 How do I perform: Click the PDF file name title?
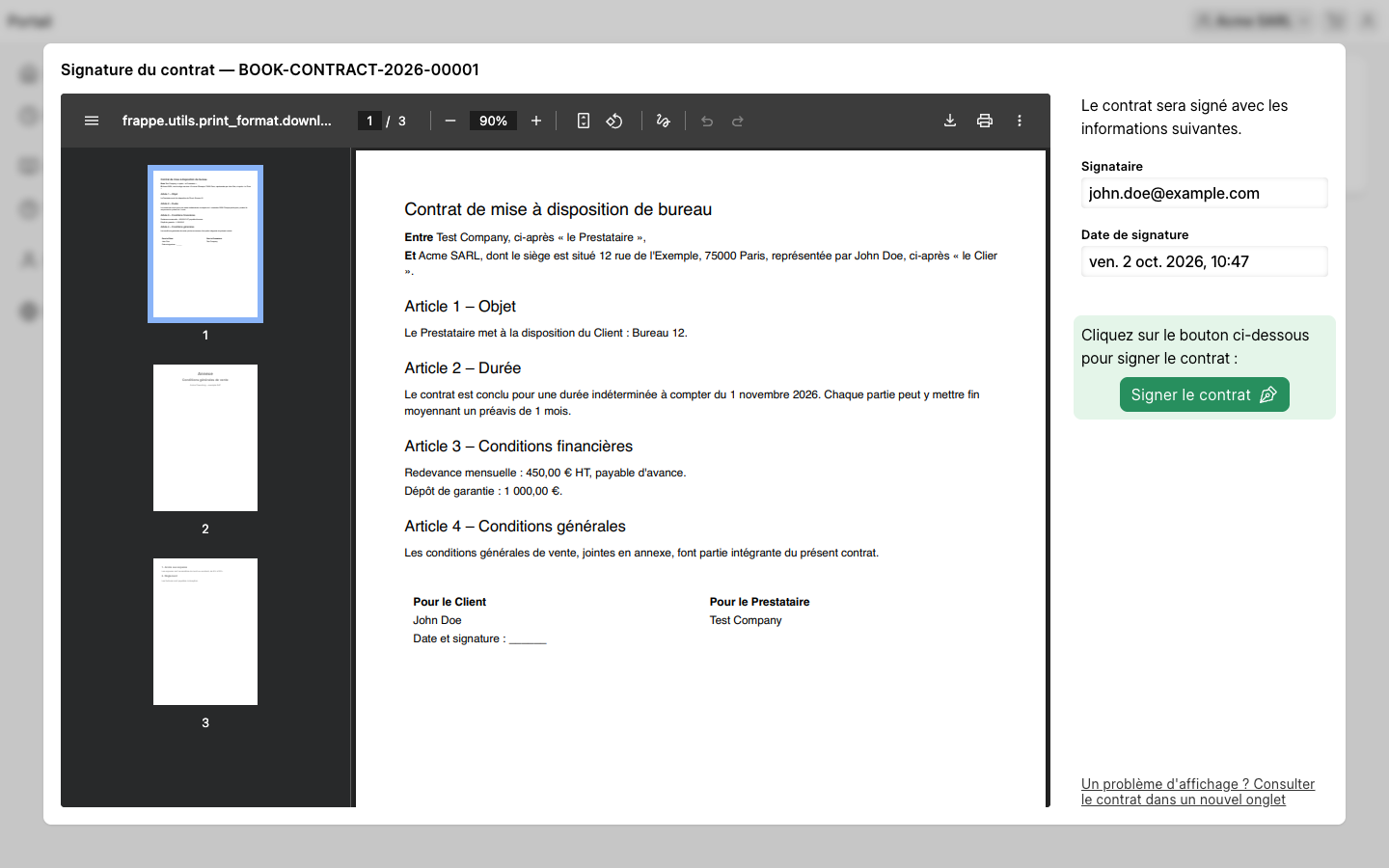pos(227,121)
